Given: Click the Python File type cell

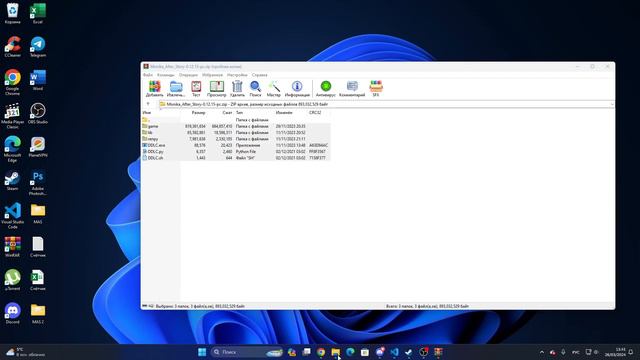Looking at the screenshot, I should pyautogui.click(x=246, y=151).
